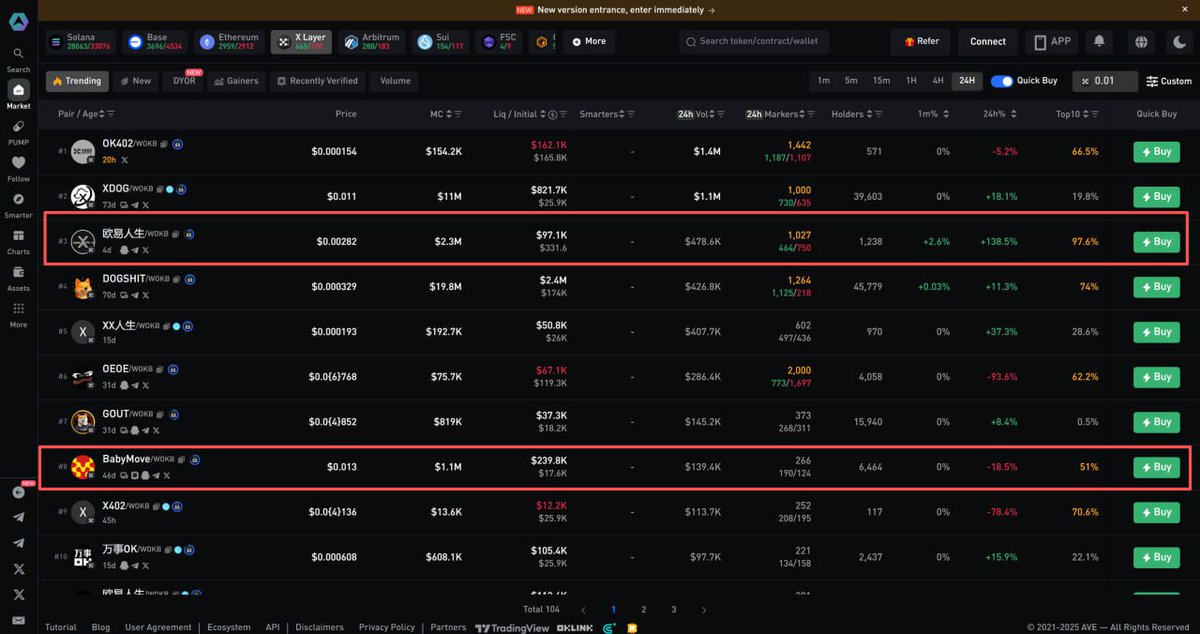Copy the OK402 contract address icon
The width and height of the screenshot is (1200, 634).
(x=163, y=144)
